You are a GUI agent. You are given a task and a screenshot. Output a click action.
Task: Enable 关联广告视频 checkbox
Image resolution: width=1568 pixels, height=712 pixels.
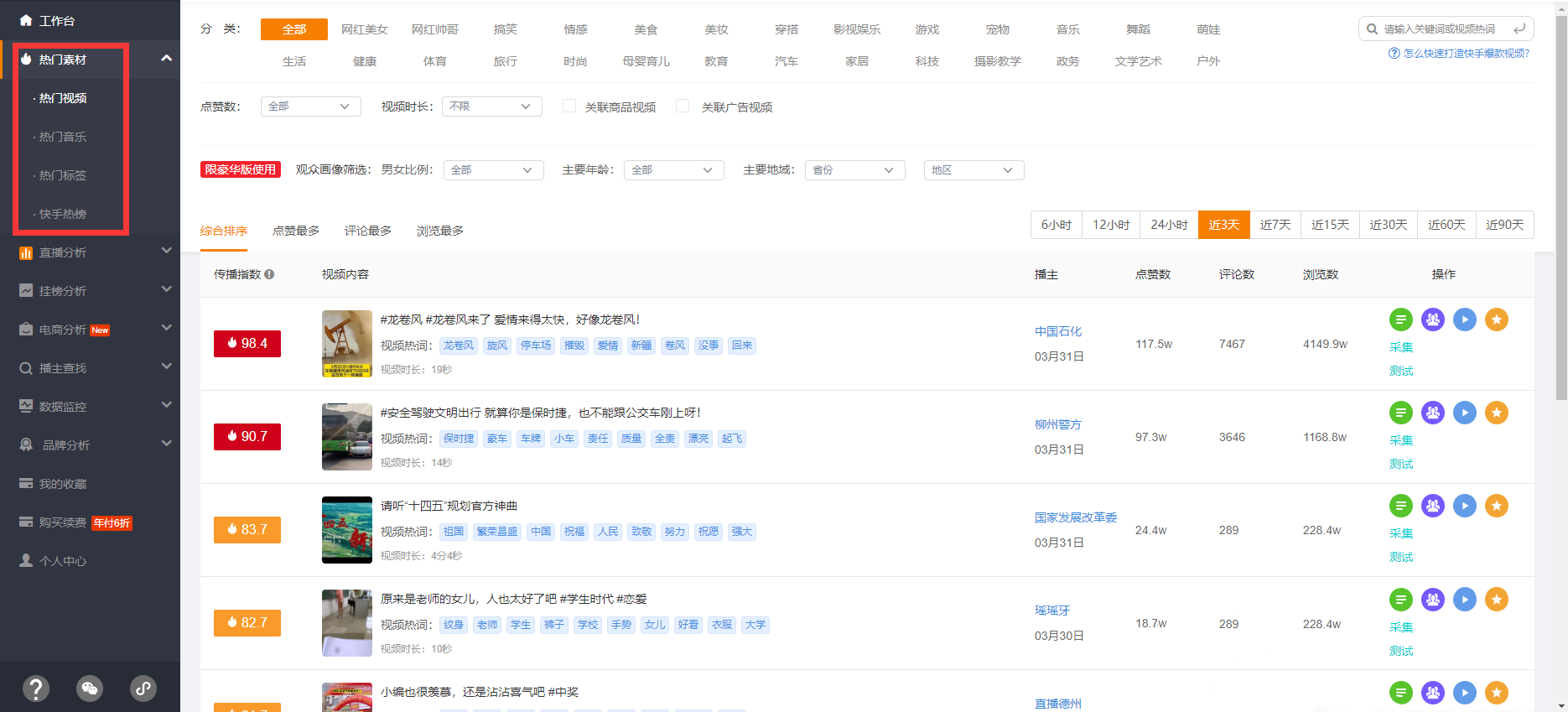(x=683, y=106)
